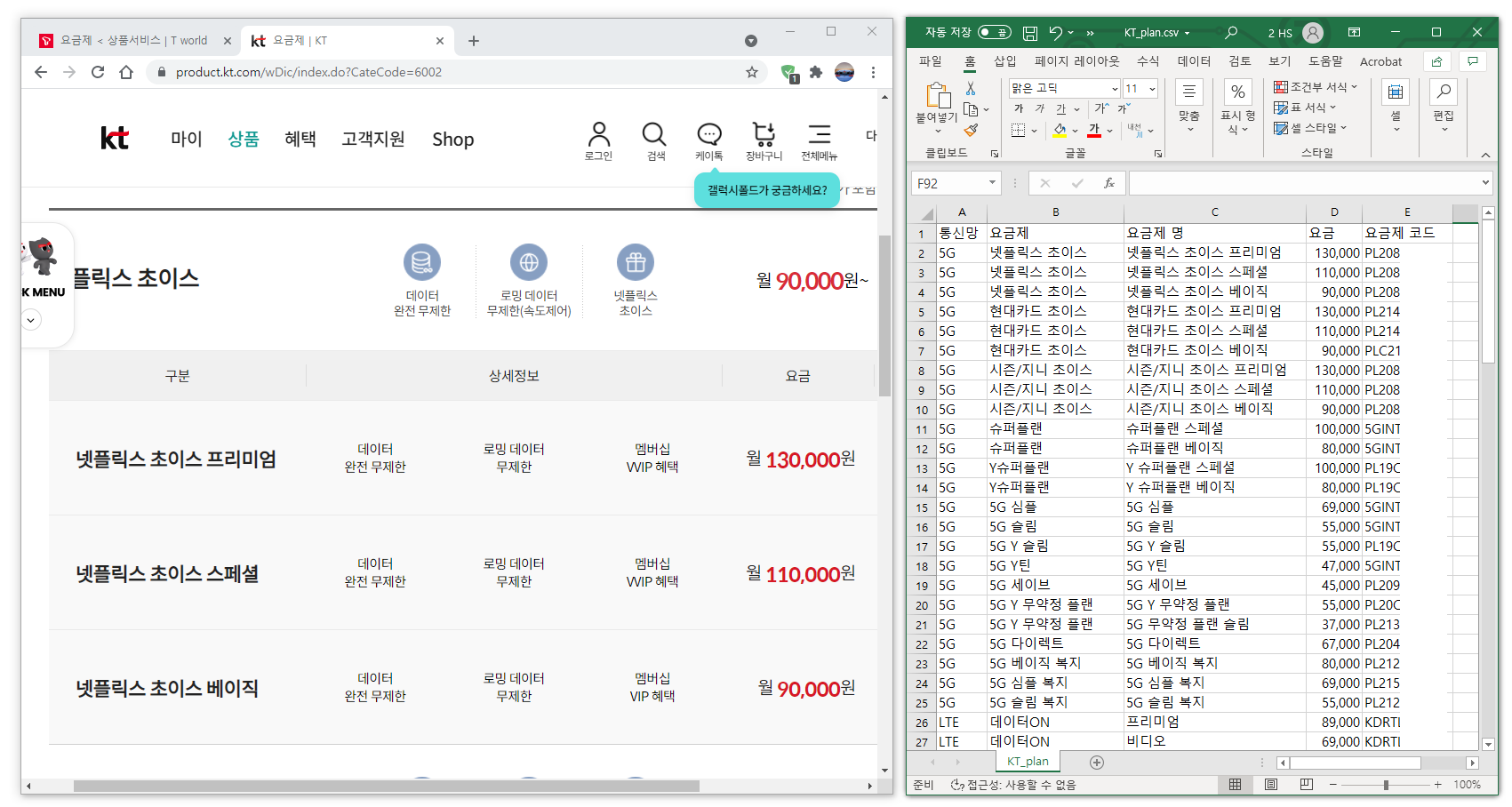Open the 셀 스타일 dropdown
Image resolution: width=1512 pixels, height=807 pixels.
[x=1309, y=128]
